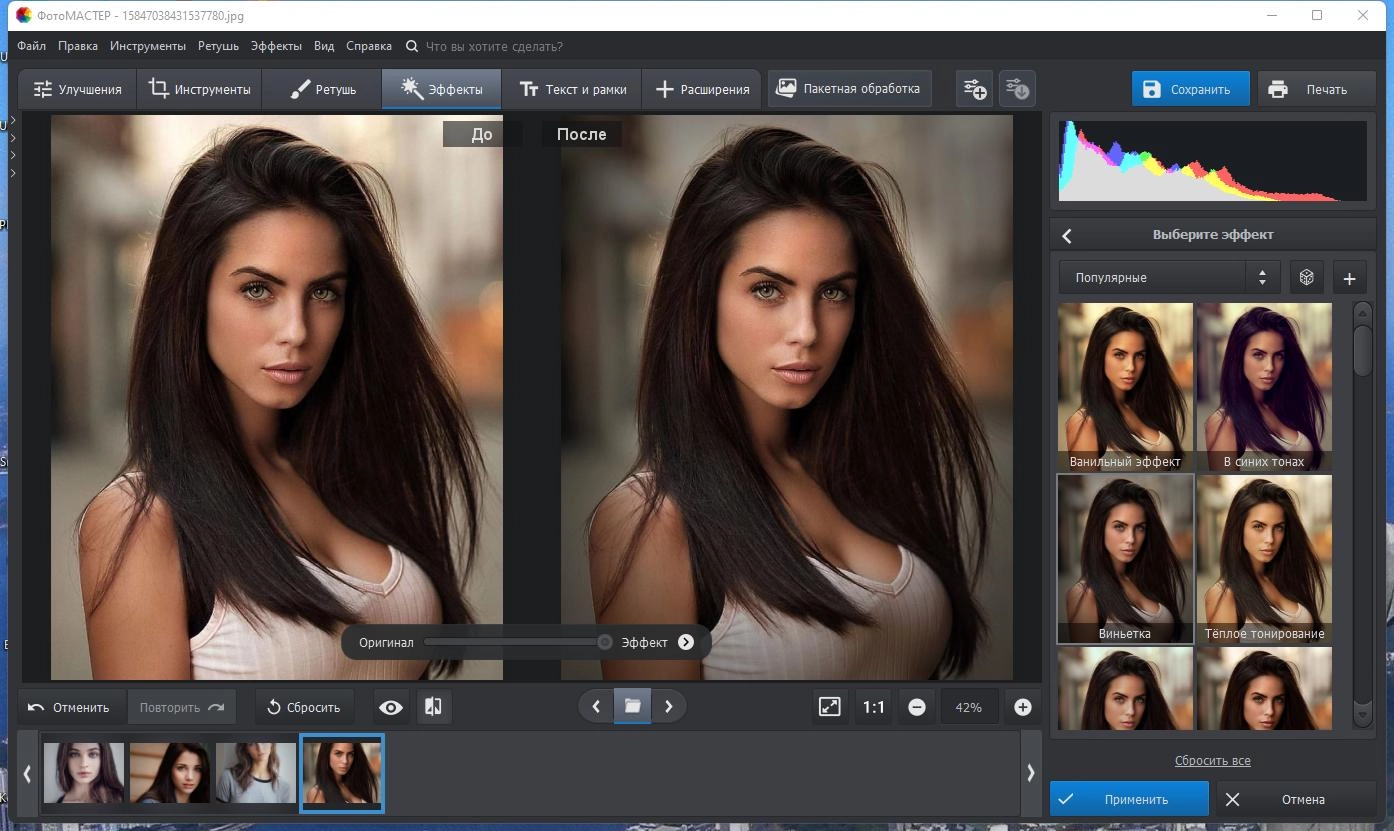Viewport: 1394px width, 831px height.
Task: Open the Справка menu
Action: [x=369, y=46]
